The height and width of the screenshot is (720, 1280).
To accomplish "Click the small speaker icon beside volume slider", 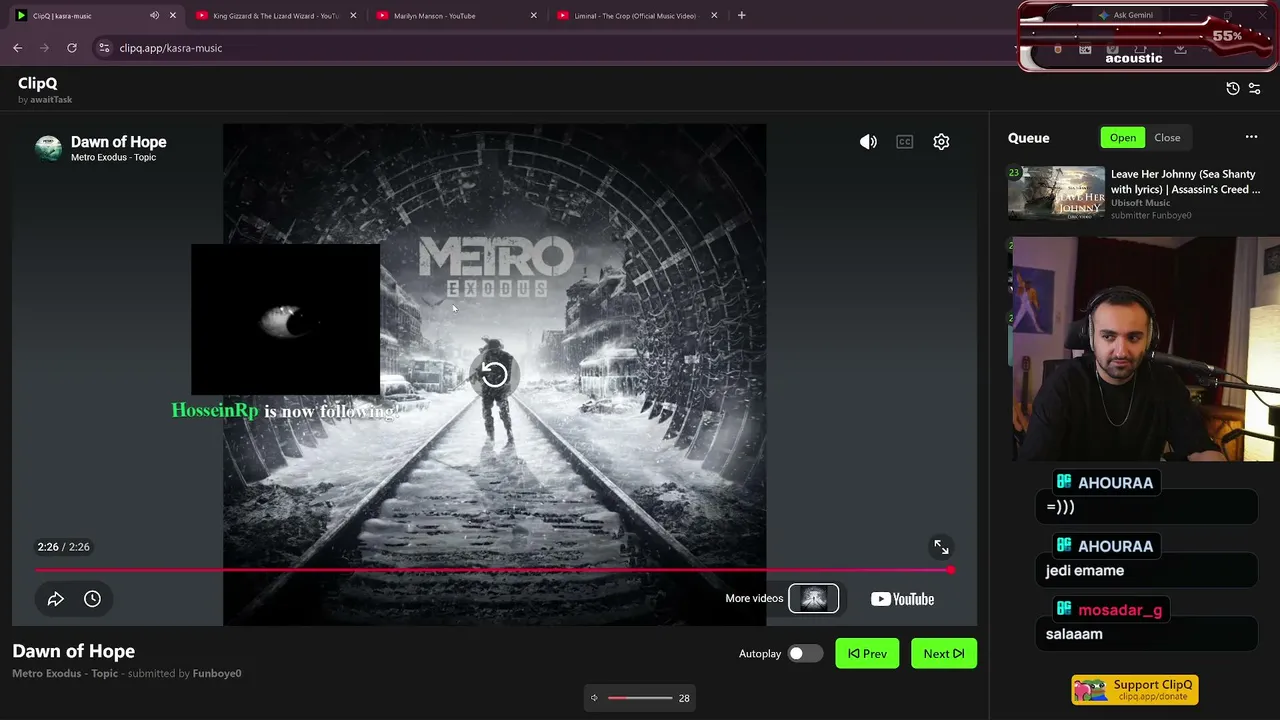I will (x=594, y=698).
